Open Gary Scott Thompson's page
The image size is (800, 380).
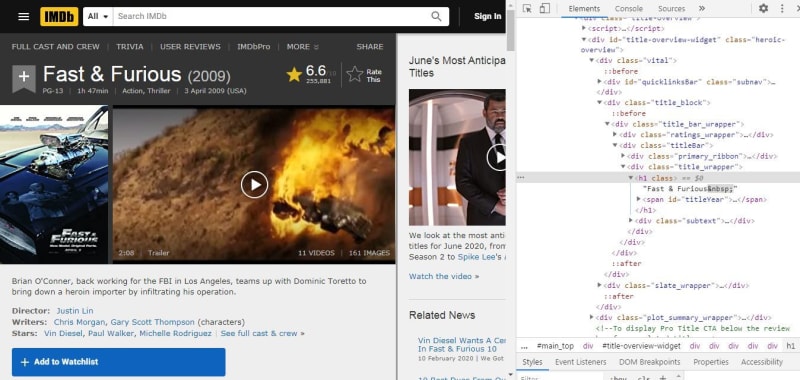coord(152,322)
